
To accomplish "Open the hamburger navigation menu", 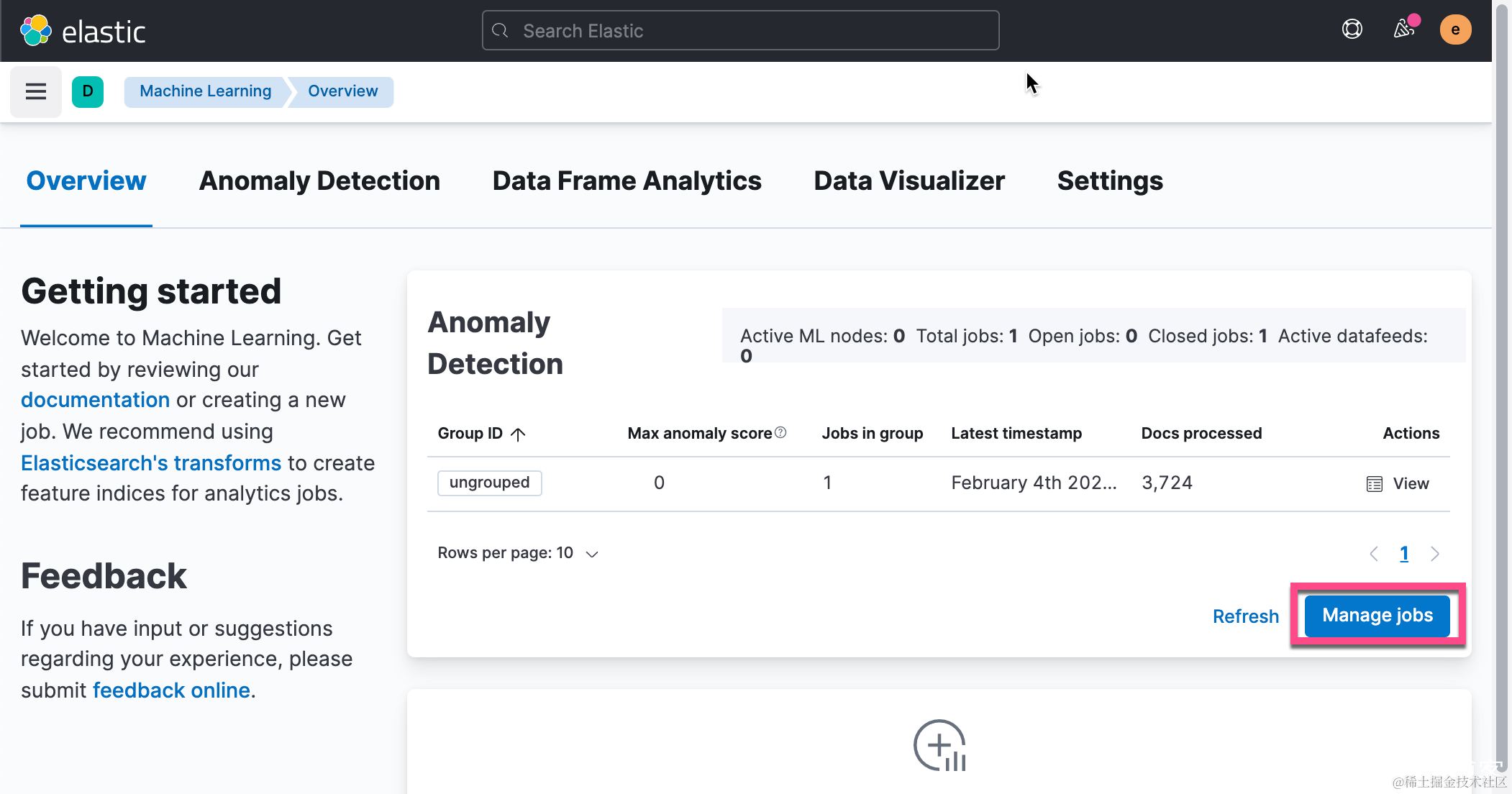I will 36,91.
